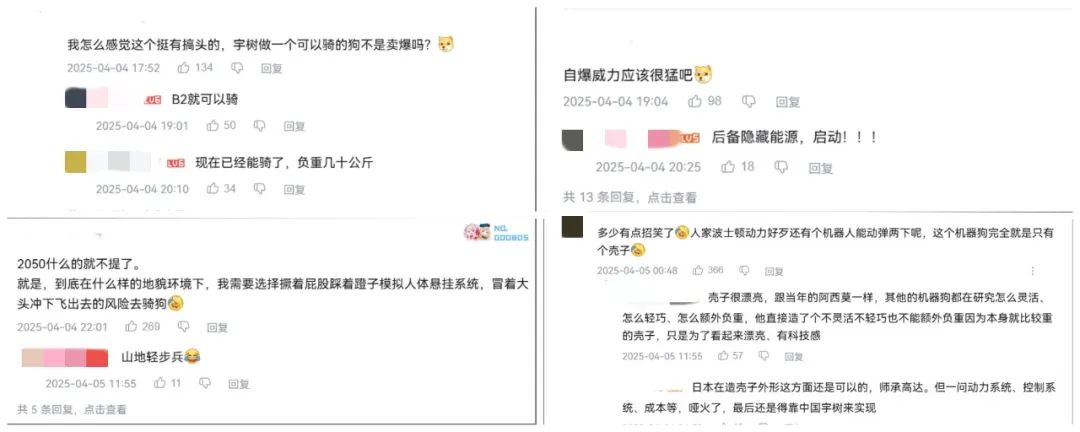
Task: Open the dark avatar beside "多少有点招笑了"
Action: point(573,227)
